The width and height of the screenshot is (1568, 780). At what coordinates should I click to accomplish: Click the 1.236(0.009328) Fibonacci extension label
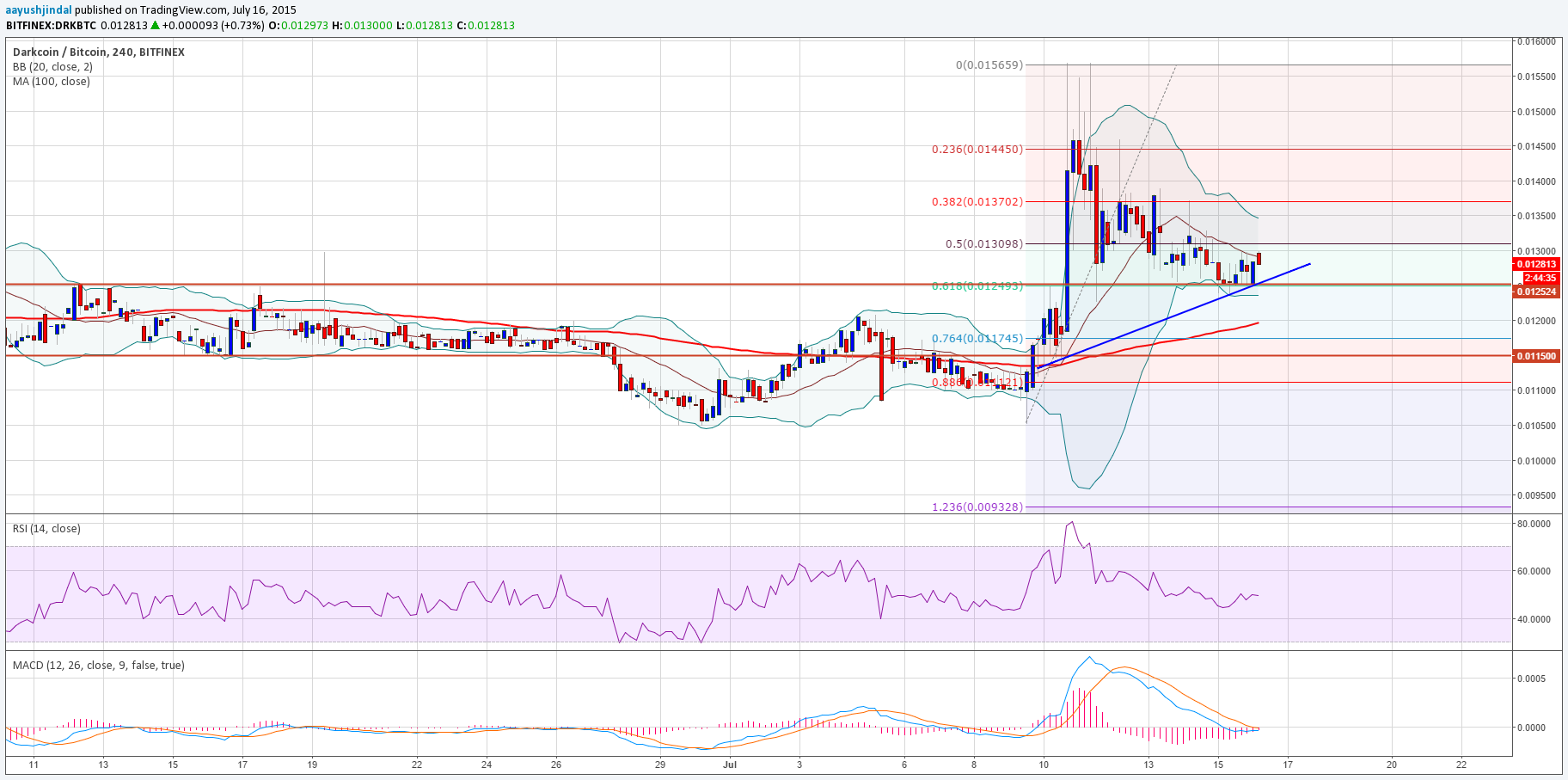click(977, 507)
